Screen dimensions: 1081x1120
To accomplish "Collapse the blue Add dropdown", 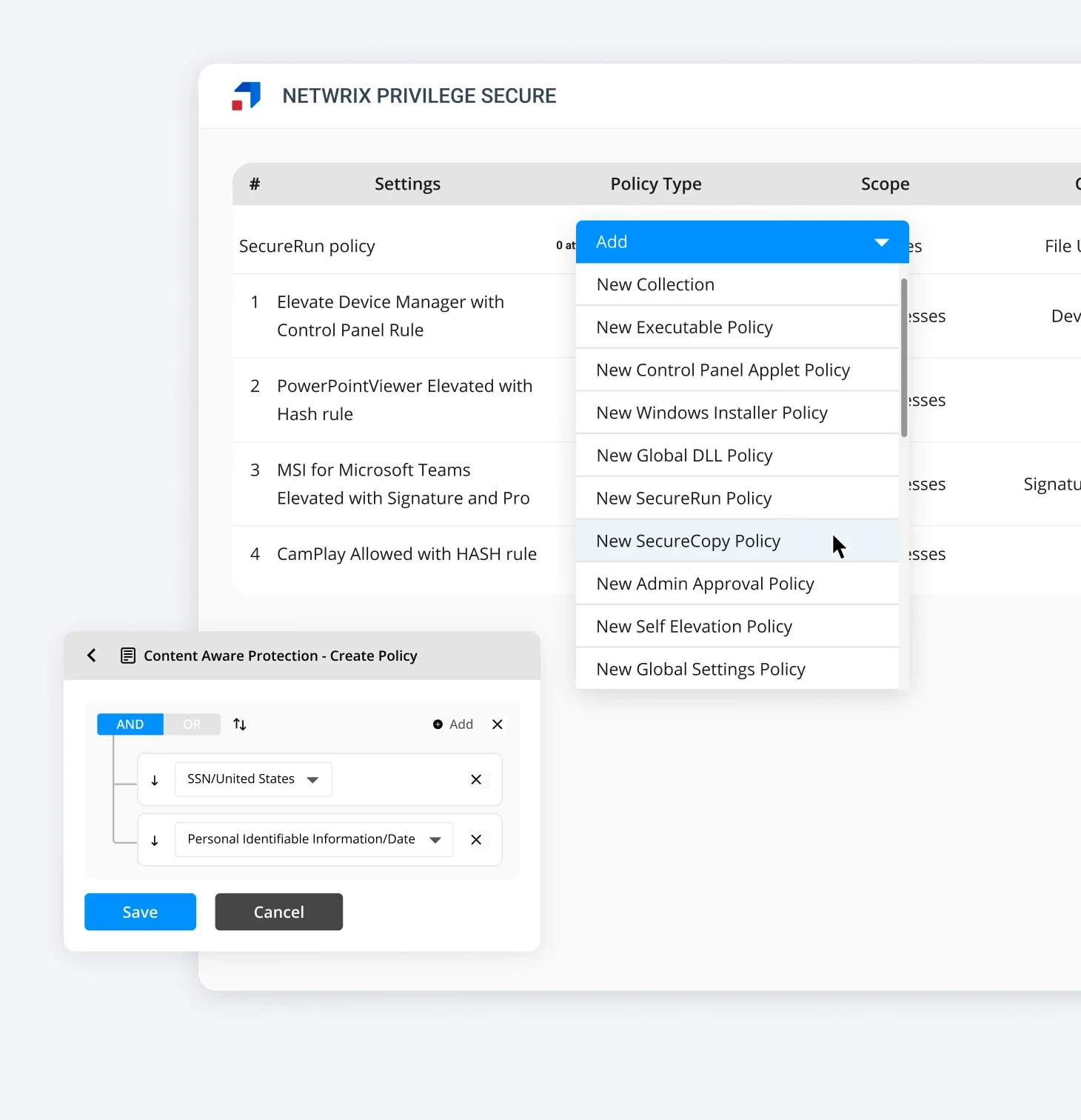I will (x=743, y=241).
